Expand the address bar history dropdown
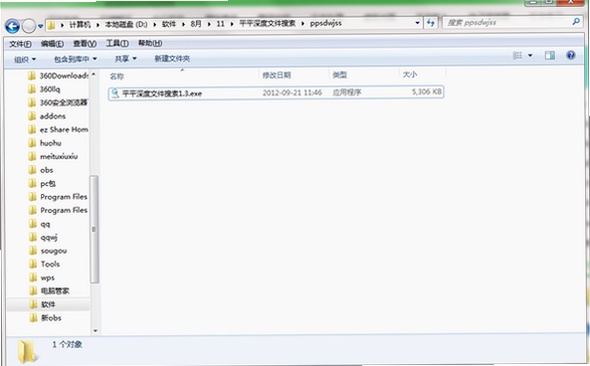Viewport: 590px width, 366px height. click(x=417, y=23)
